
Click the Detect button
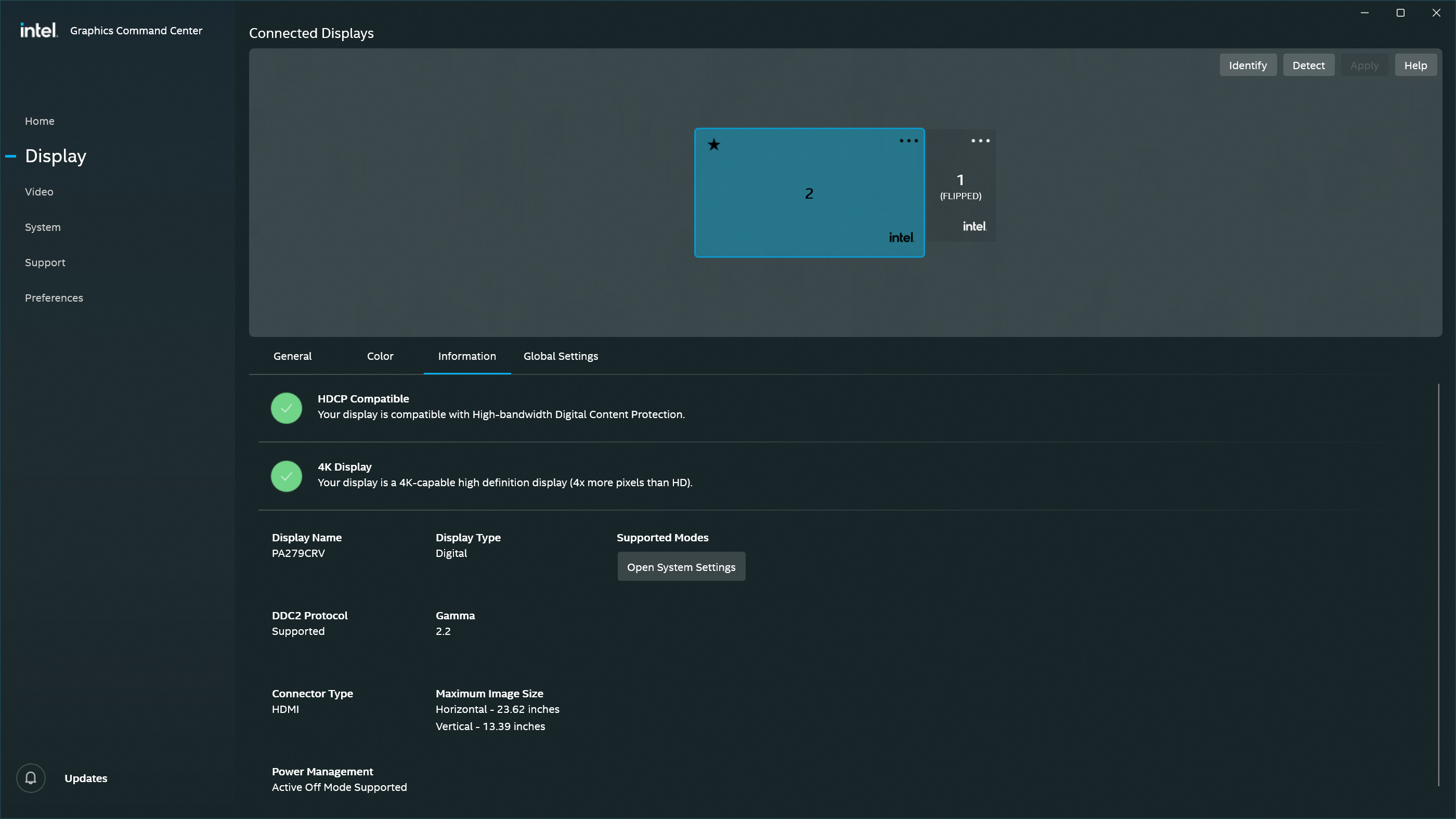point(1308,64)
